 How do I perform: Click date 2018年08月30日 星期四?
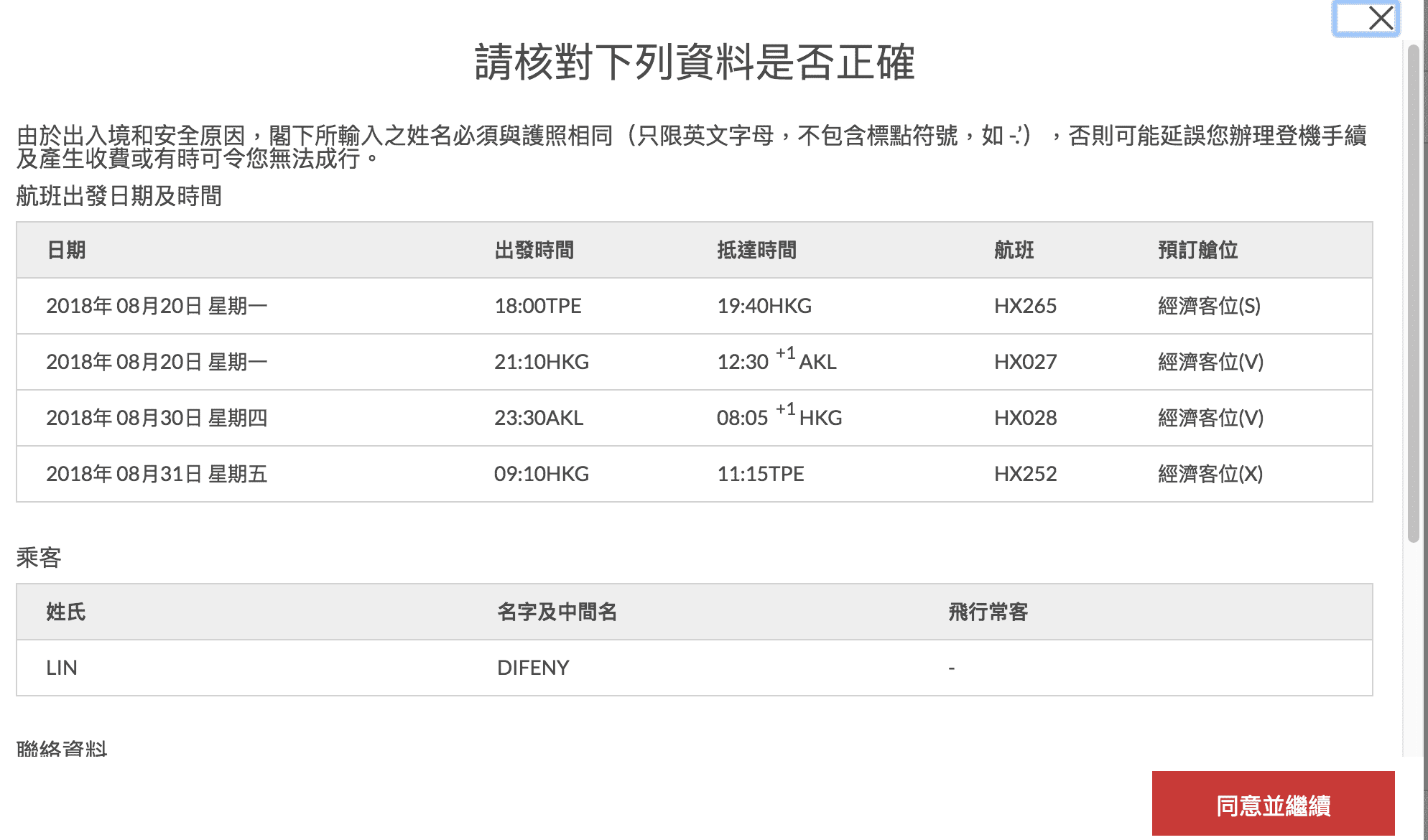(x=157, y=418)
